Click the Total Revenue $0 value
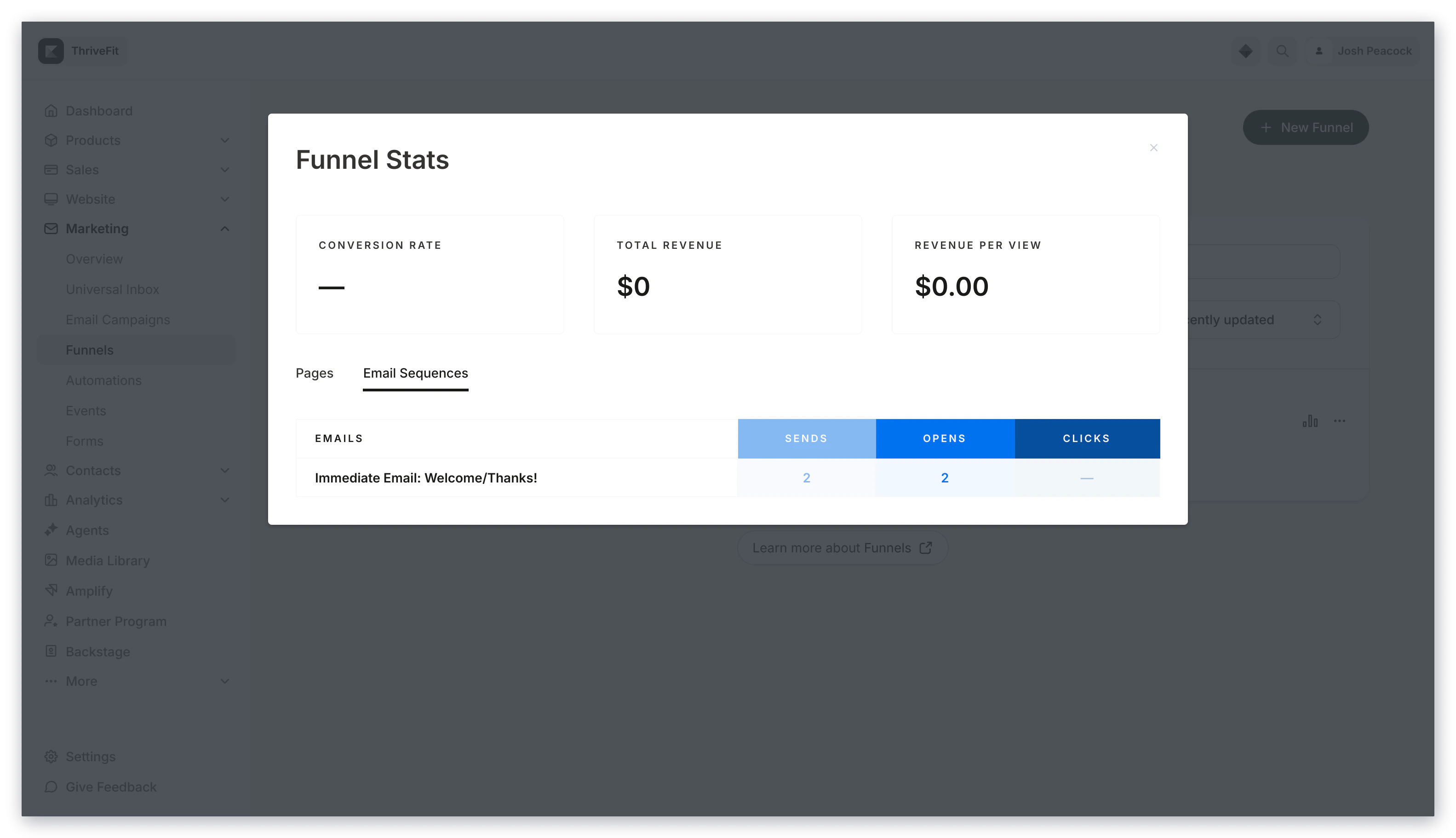This screenshot has height=838, width=1456. [x=633, y=286]
